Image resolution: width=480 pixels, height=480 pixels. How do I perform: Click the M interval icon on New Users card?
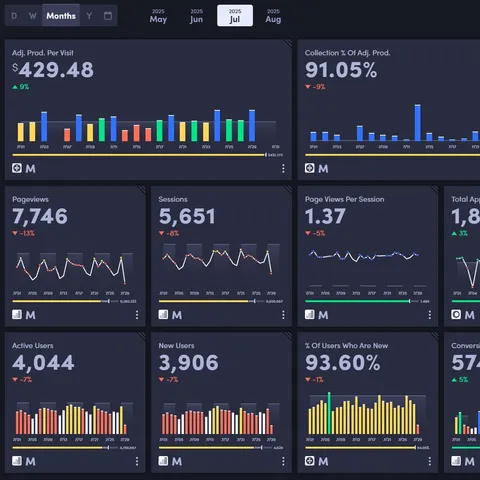[x=177, y=462]
